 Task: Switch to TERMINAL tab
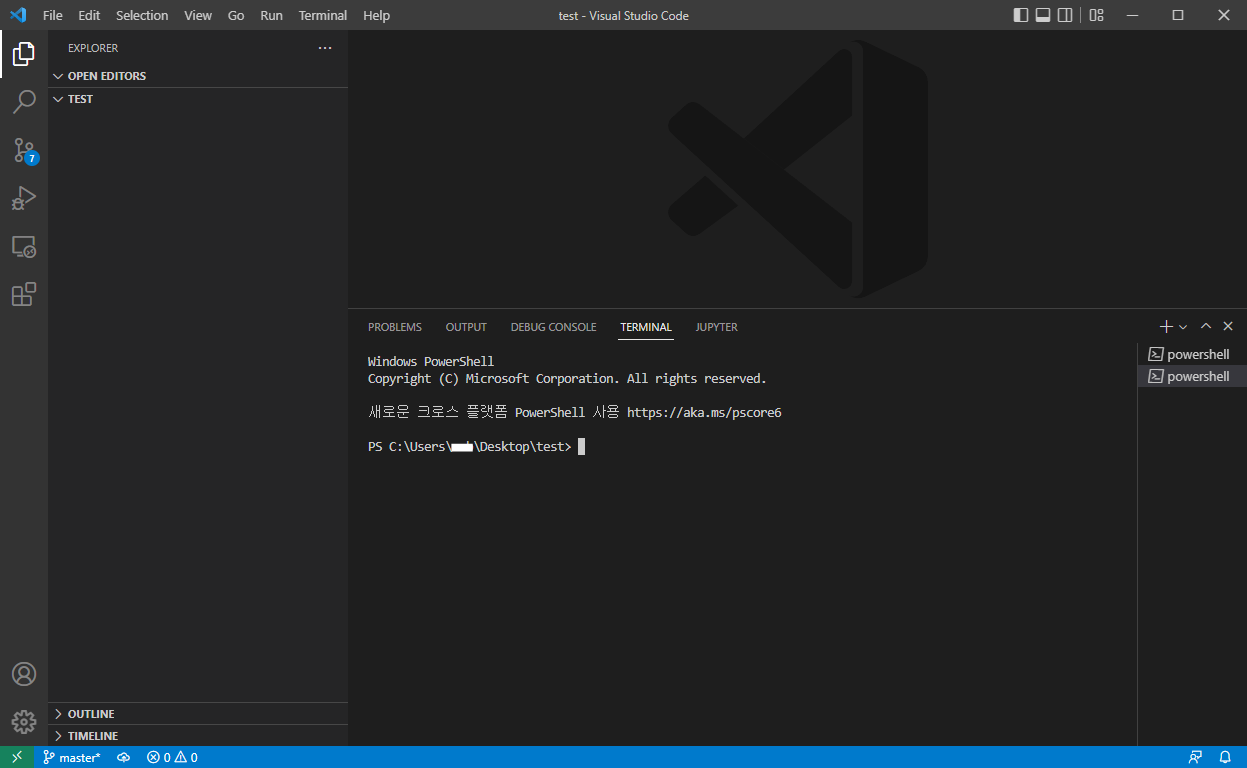pos(646,327)
